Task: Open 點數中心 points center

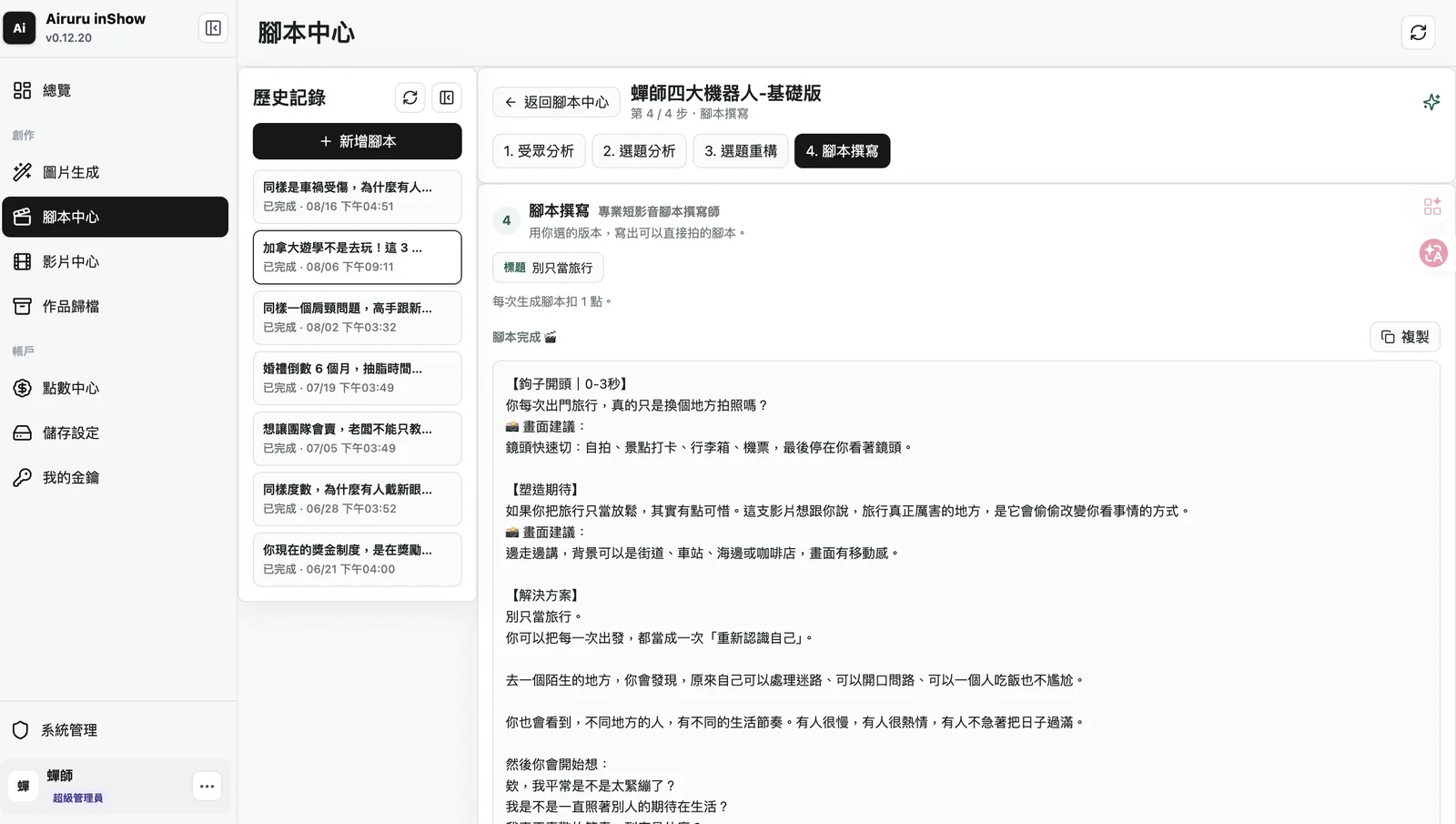Action: point(115,388)
